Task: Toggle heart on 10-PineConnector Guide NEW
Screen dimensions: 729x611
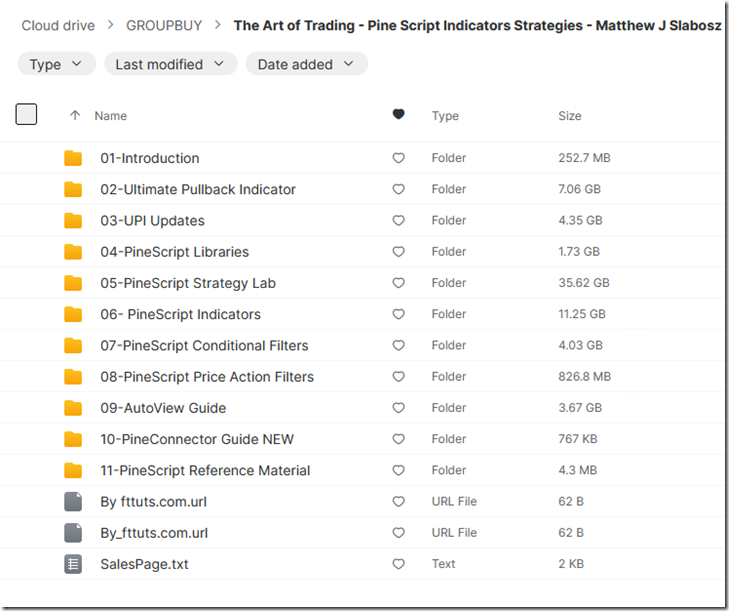Action: click(x=398, y=439)
